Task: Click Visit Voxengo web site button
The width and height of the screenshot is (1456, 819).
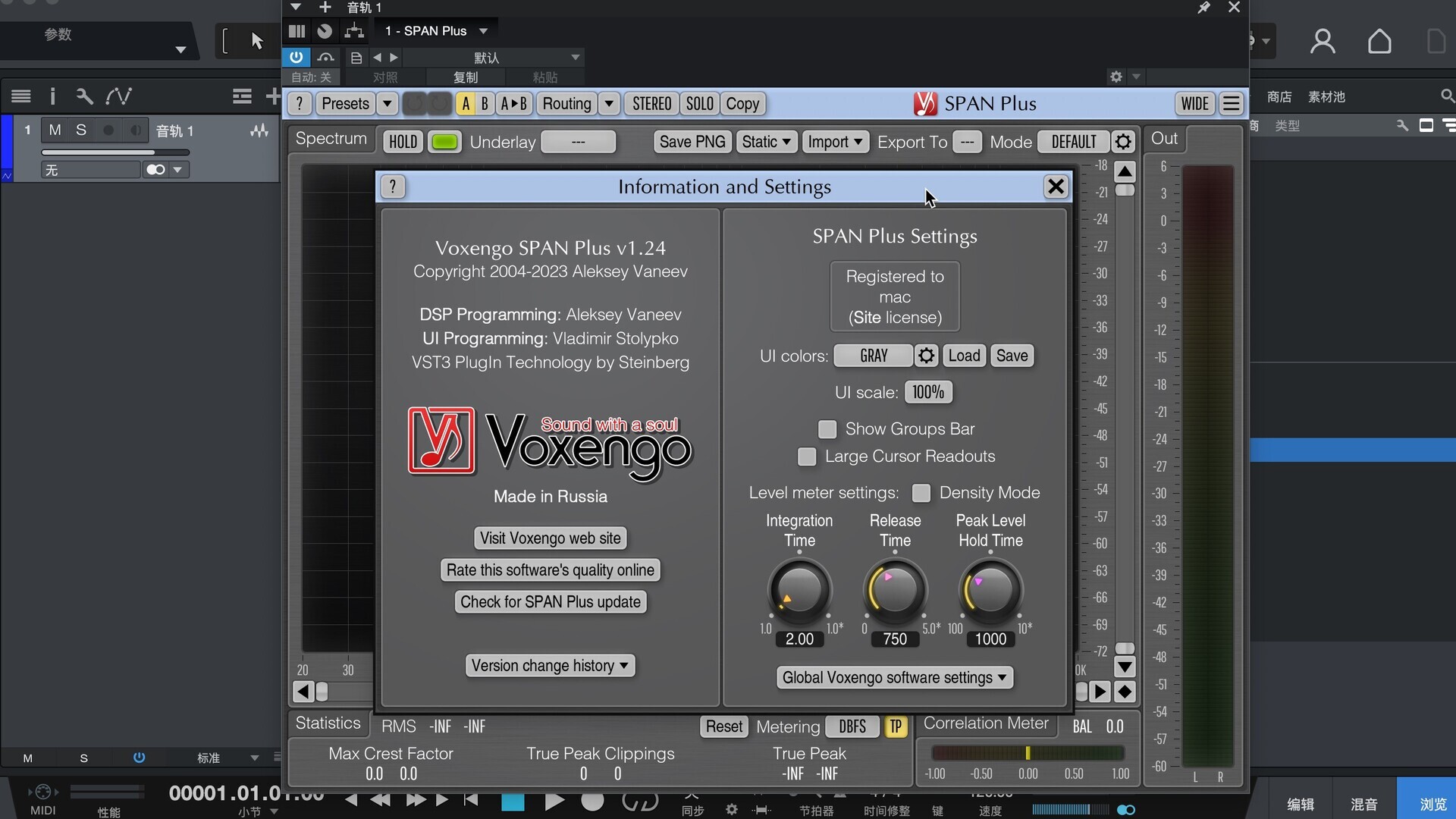Action: (550, 538)
